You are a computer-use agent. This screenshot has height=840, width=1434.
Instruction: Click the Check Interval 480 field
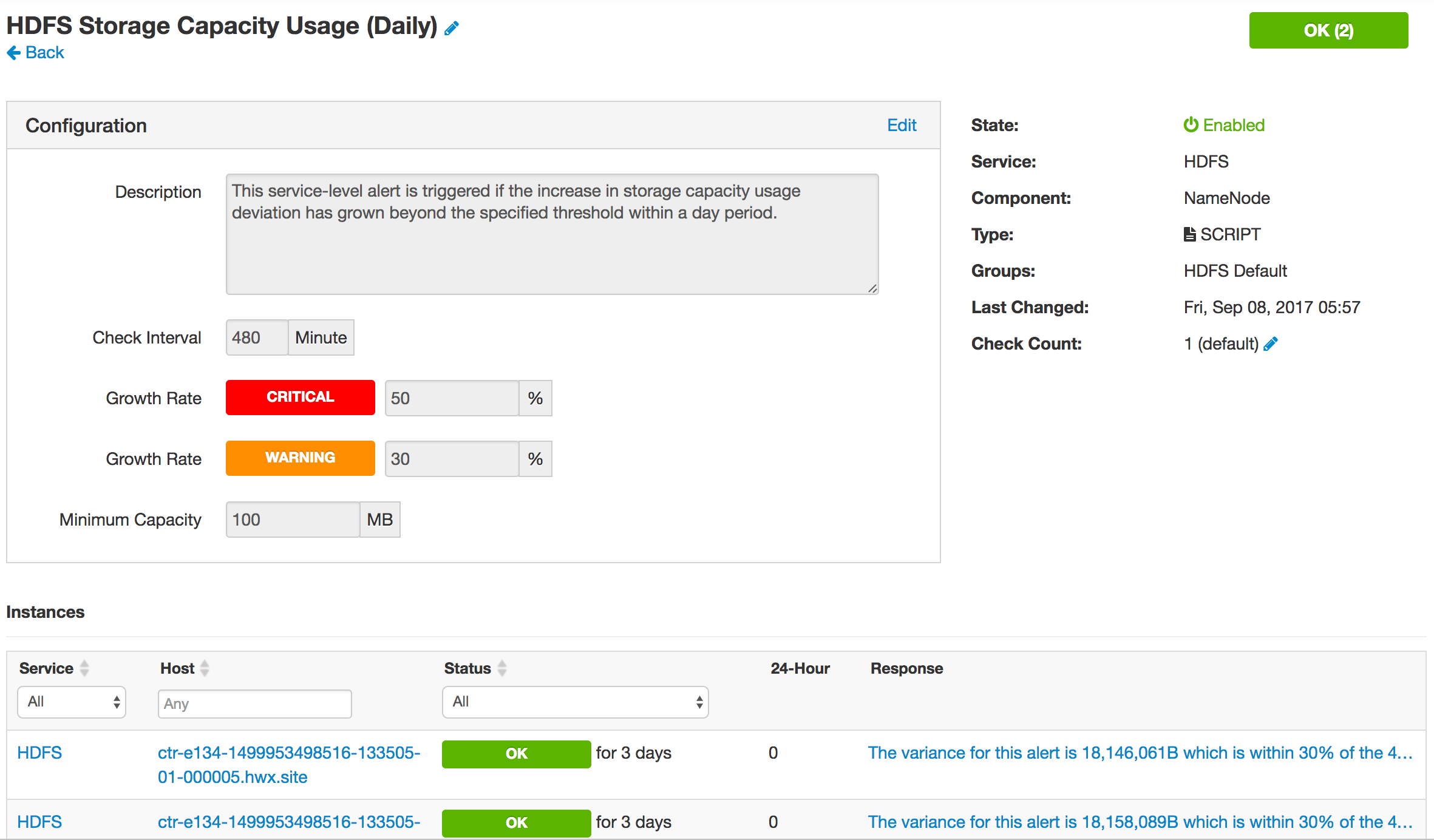pyautogui.click(x=257, y=337)
